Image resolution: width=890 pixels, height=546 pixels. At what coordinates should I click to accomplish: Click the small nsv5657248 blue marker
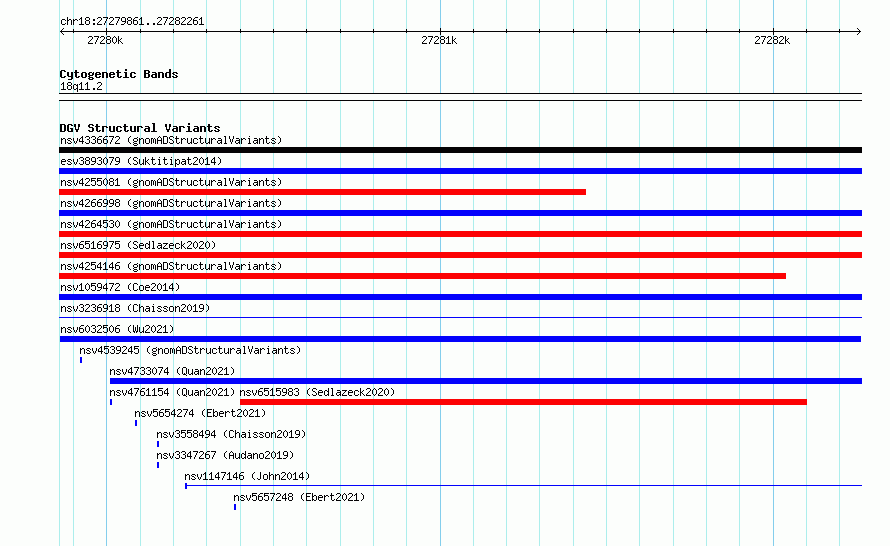pos(234,507)
